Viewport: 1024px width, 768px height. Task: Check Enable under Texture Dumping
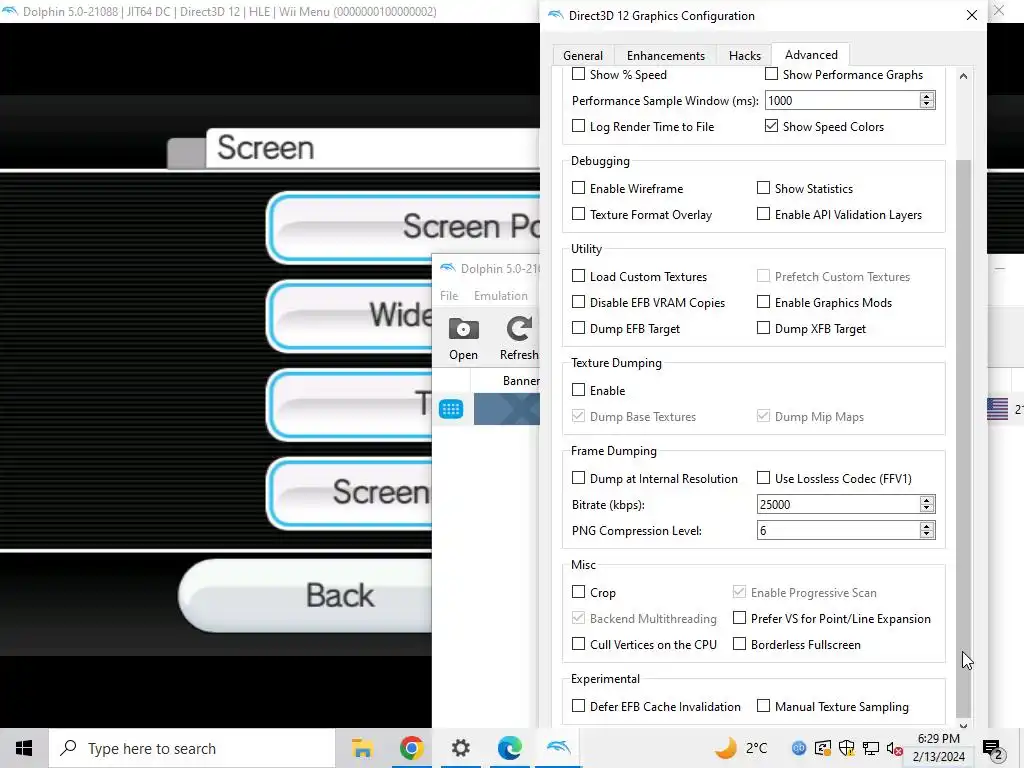pos(579,391)
